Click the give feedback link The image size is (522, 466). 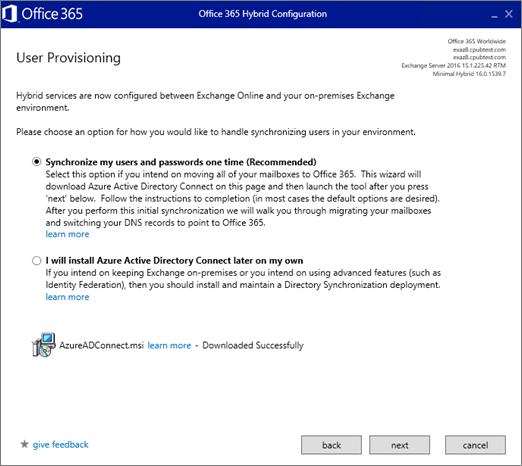(x=61, y=444)
